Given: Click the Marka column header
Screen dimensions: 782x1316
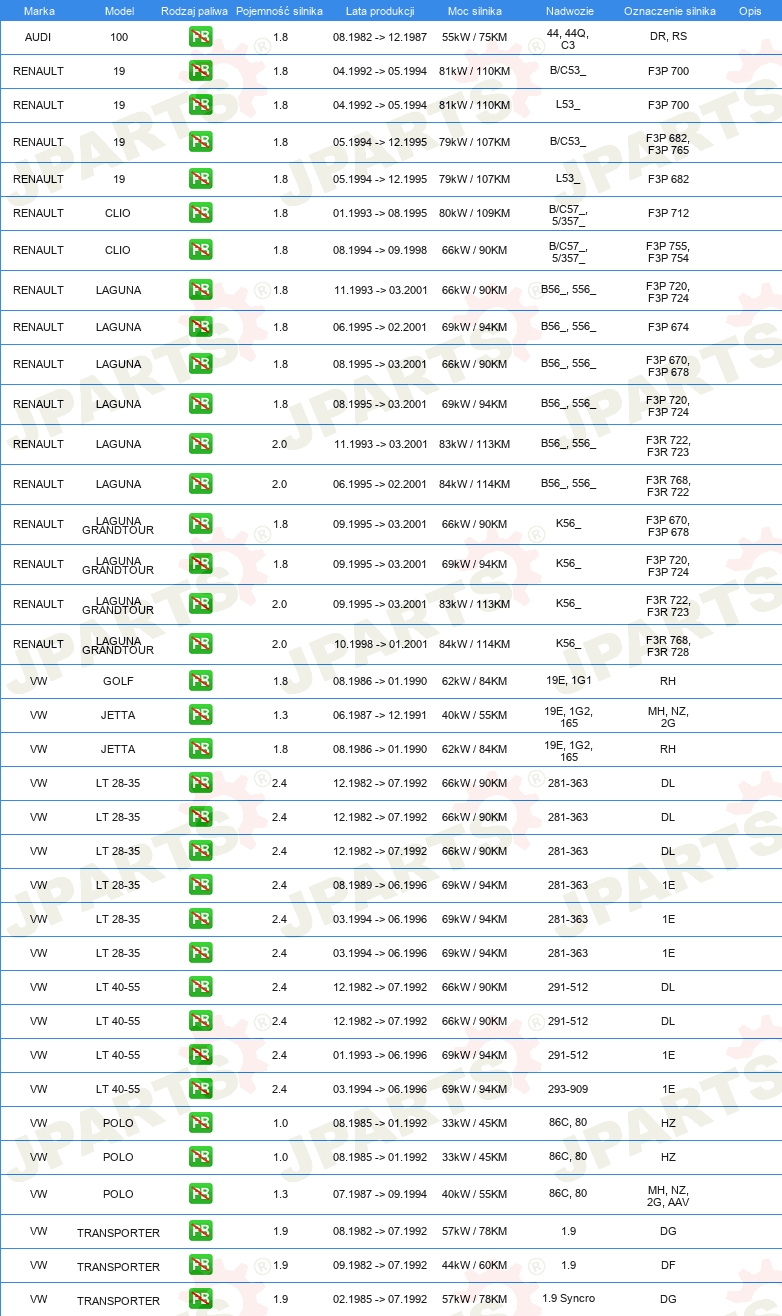Looking at the screenshot, I should tap(39, 11).
